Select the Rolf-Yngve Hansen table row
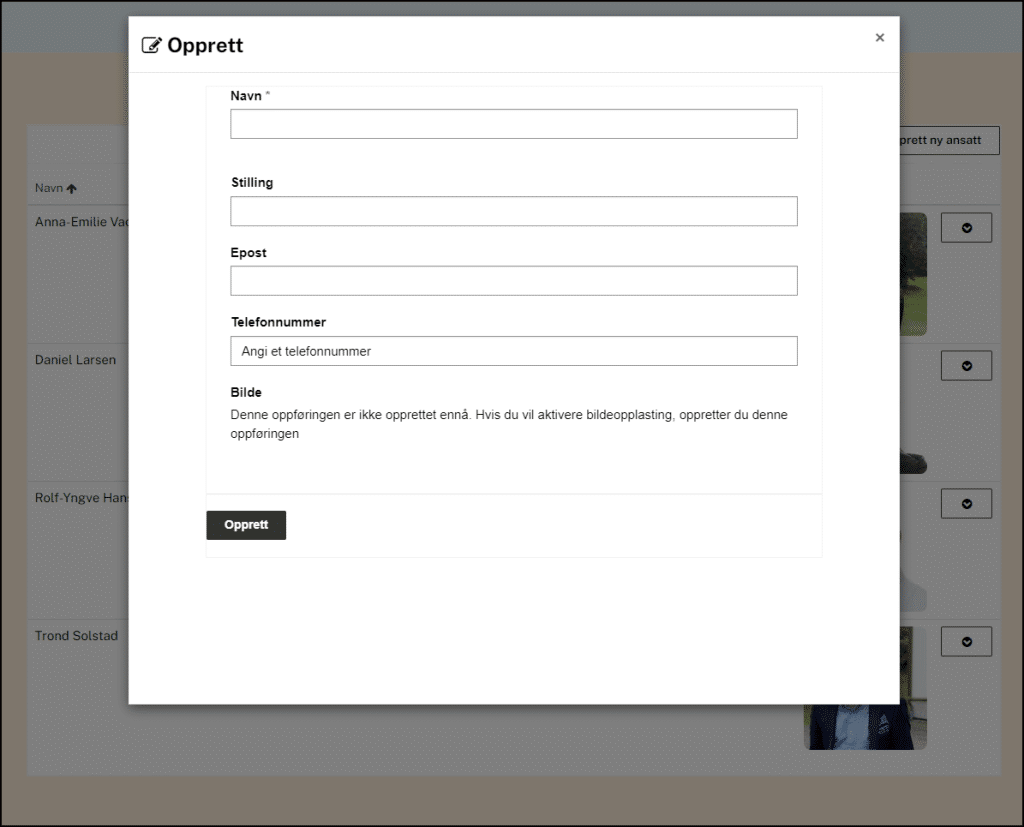This screenshot has height=827, width=1024. 74,497
